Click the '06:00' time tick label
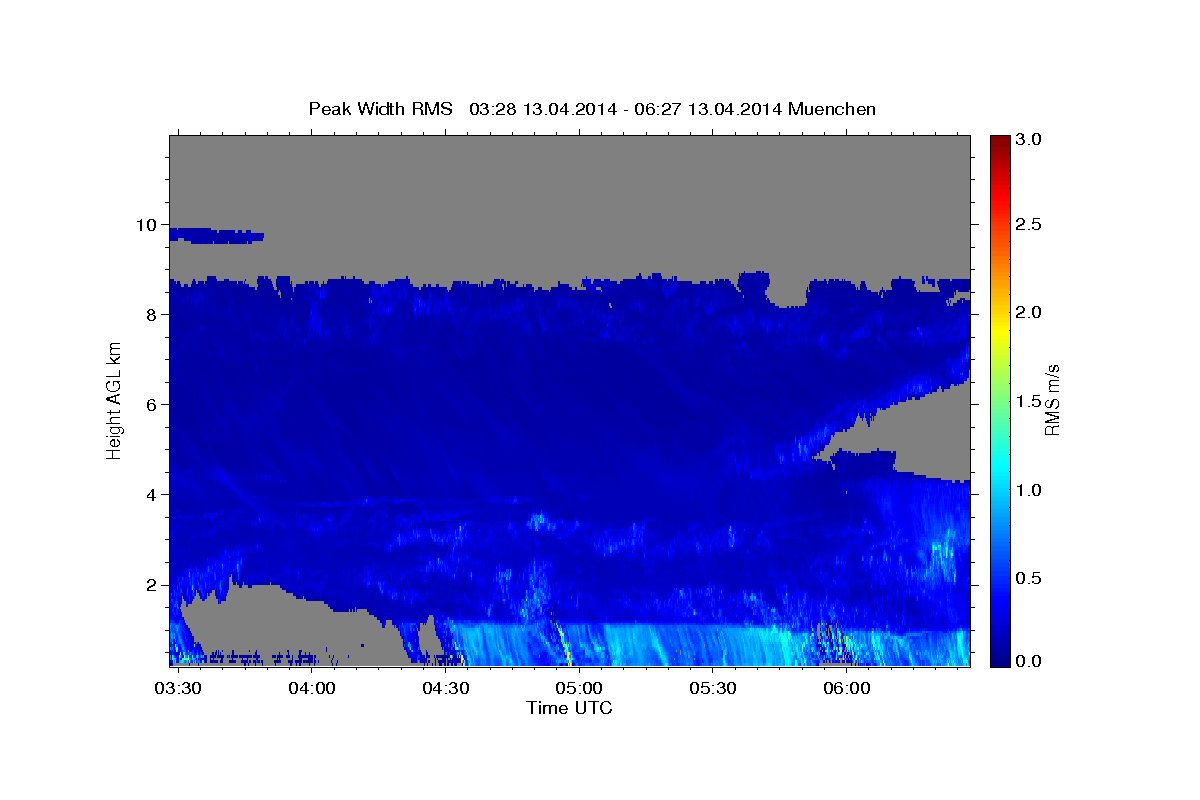Viewport: 1200px width, 800px height. click(x=846, y=689)
